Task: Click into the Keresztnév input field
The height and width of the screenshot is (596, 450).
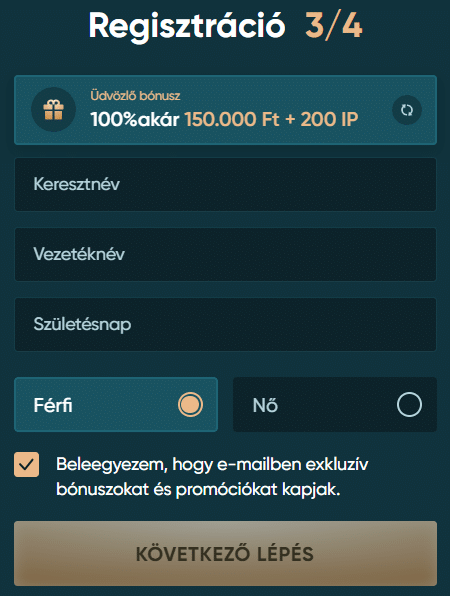Action: pos(225,184)
